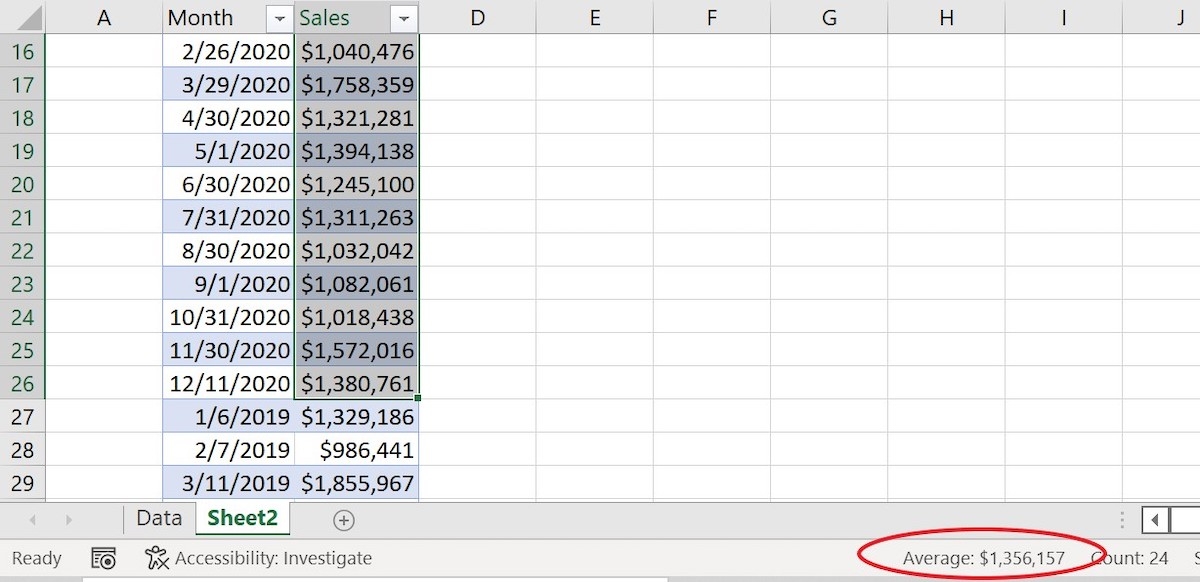
Task: Click Count: 24 in the status bar
Action: click(x=1131, y=560)
